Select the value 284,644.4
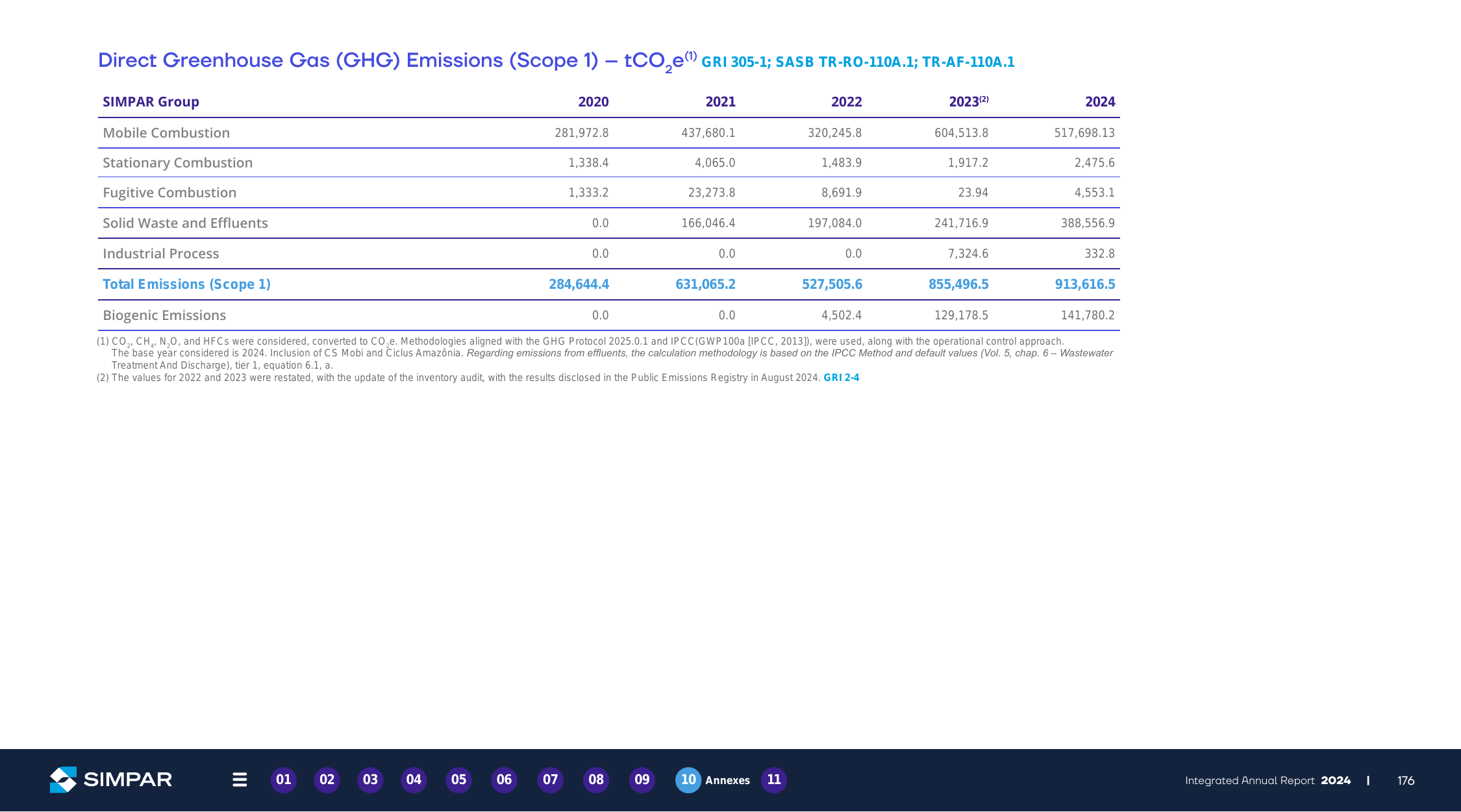Viewport: 1461px width, 812px height. pyautogui.click(x=579, y=284)
